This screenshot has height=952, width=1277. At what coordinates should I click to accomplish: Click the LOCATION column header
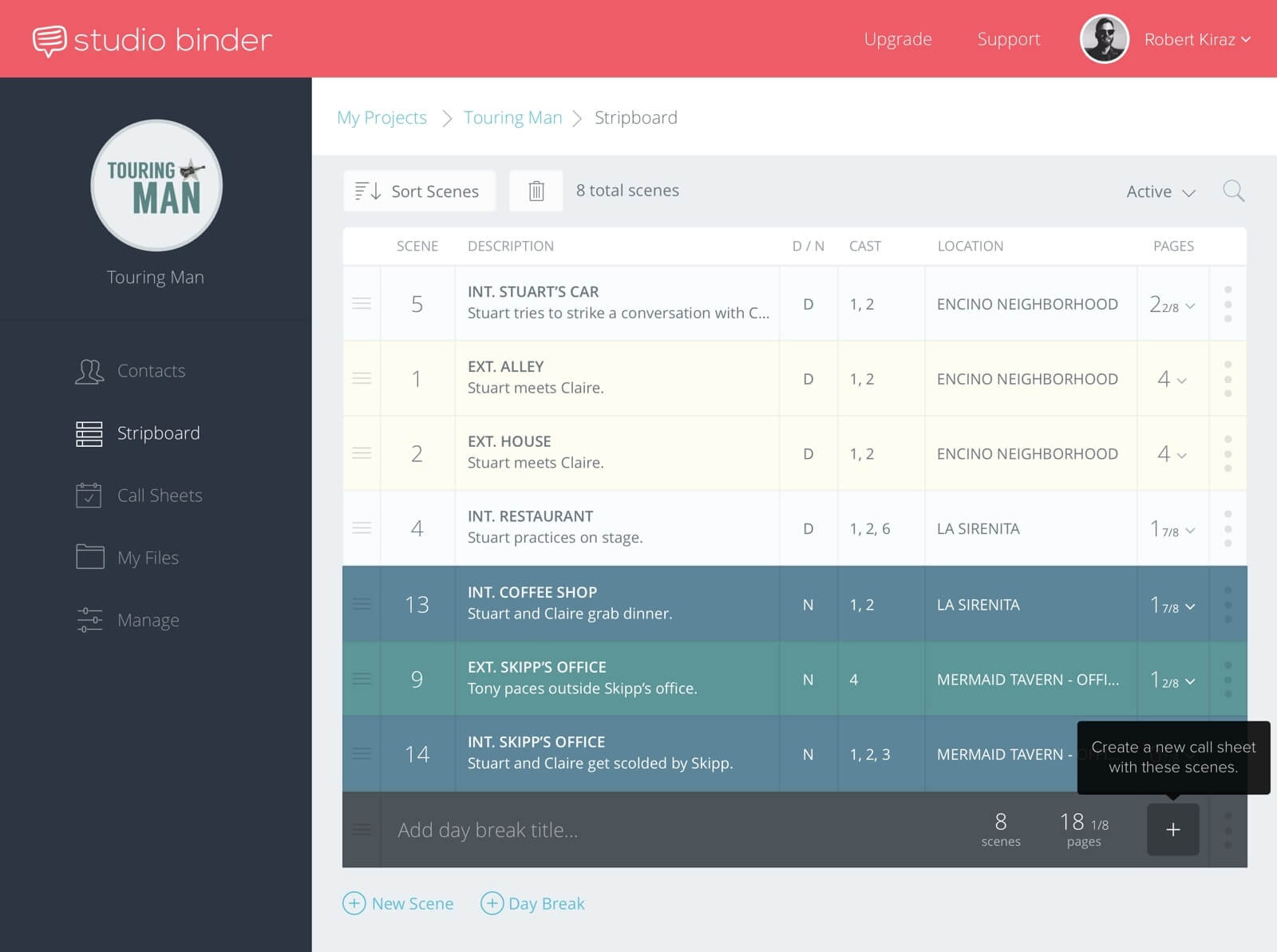click(971, 246)
